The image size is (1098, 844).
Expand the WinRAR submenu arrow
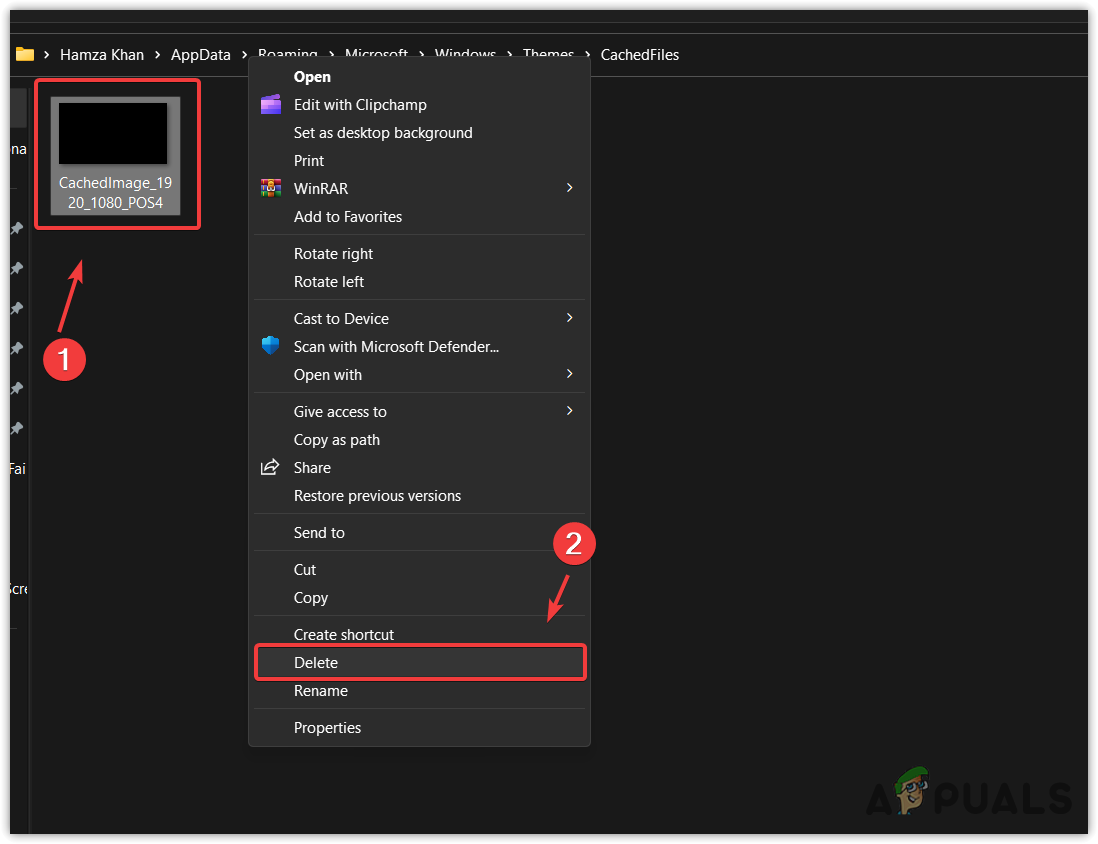pos(569,187)
